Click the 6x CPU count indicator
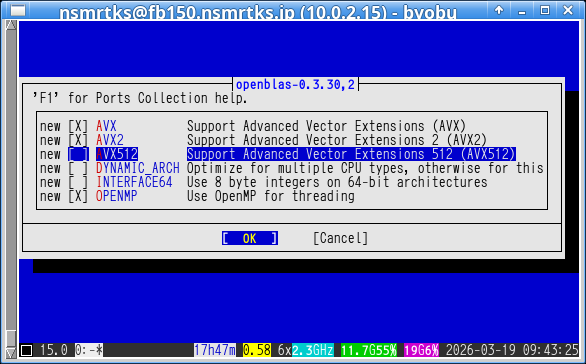586x364 pixels. pyautogui.click(x=284, y=350)
